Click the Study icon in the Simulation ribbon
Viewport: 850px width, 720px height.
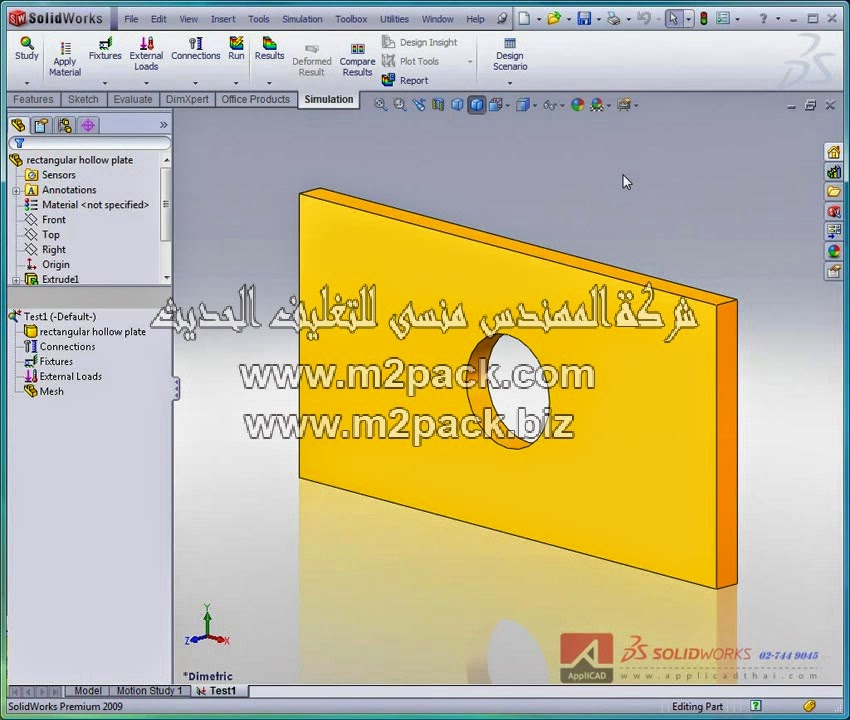pyautogui.click(x=27, y=48)
